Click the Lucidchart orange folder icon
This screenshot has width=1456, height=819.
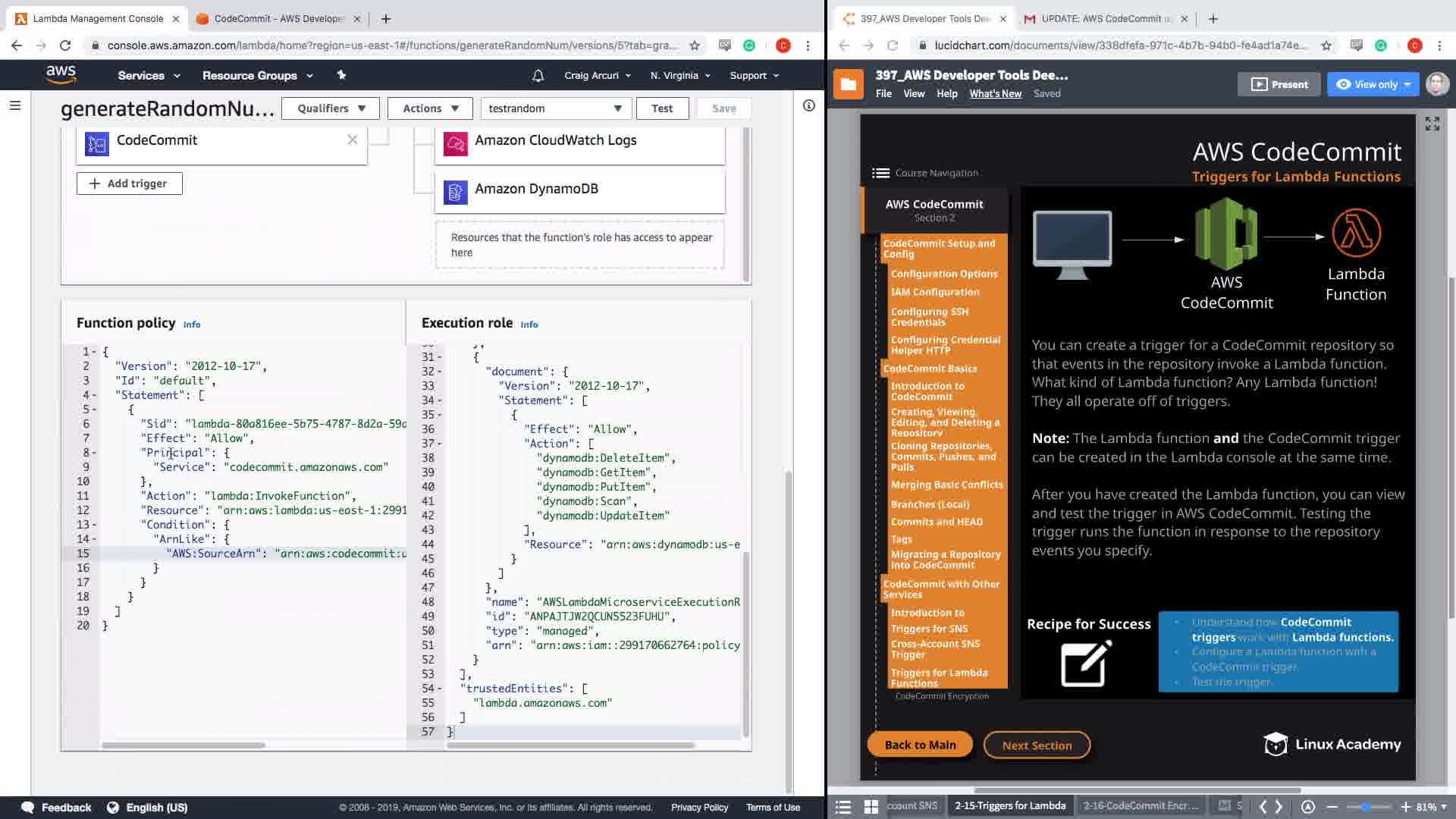point(848,84)
